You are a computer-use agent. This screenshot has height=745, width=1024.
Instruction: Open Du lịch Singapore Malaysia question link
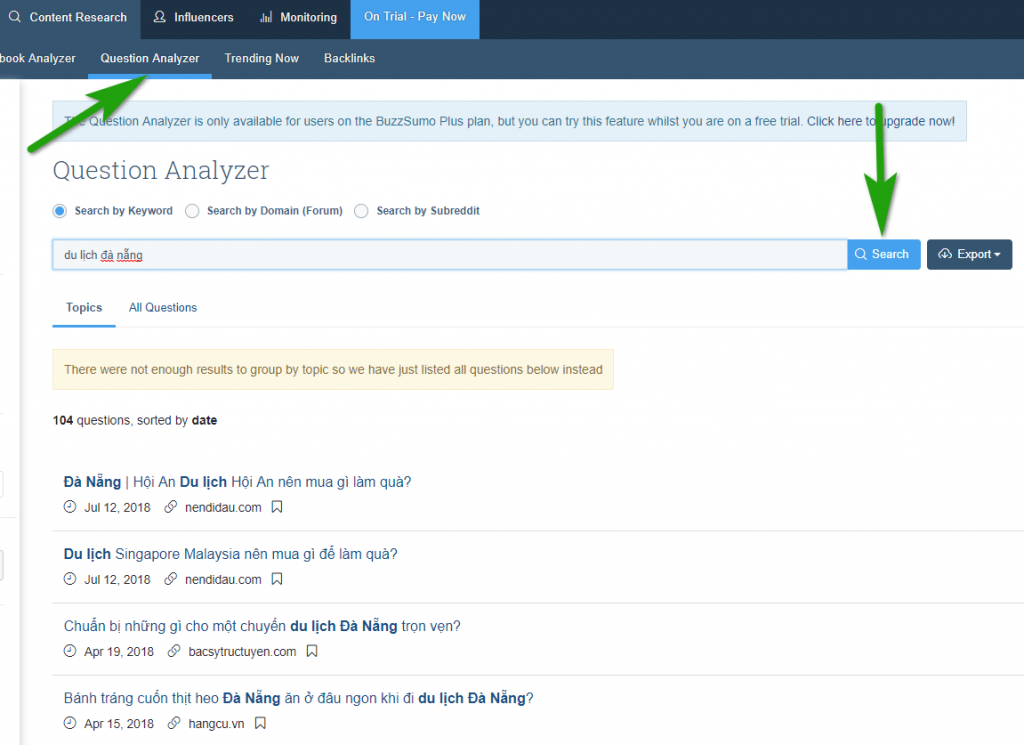(231, 554)
